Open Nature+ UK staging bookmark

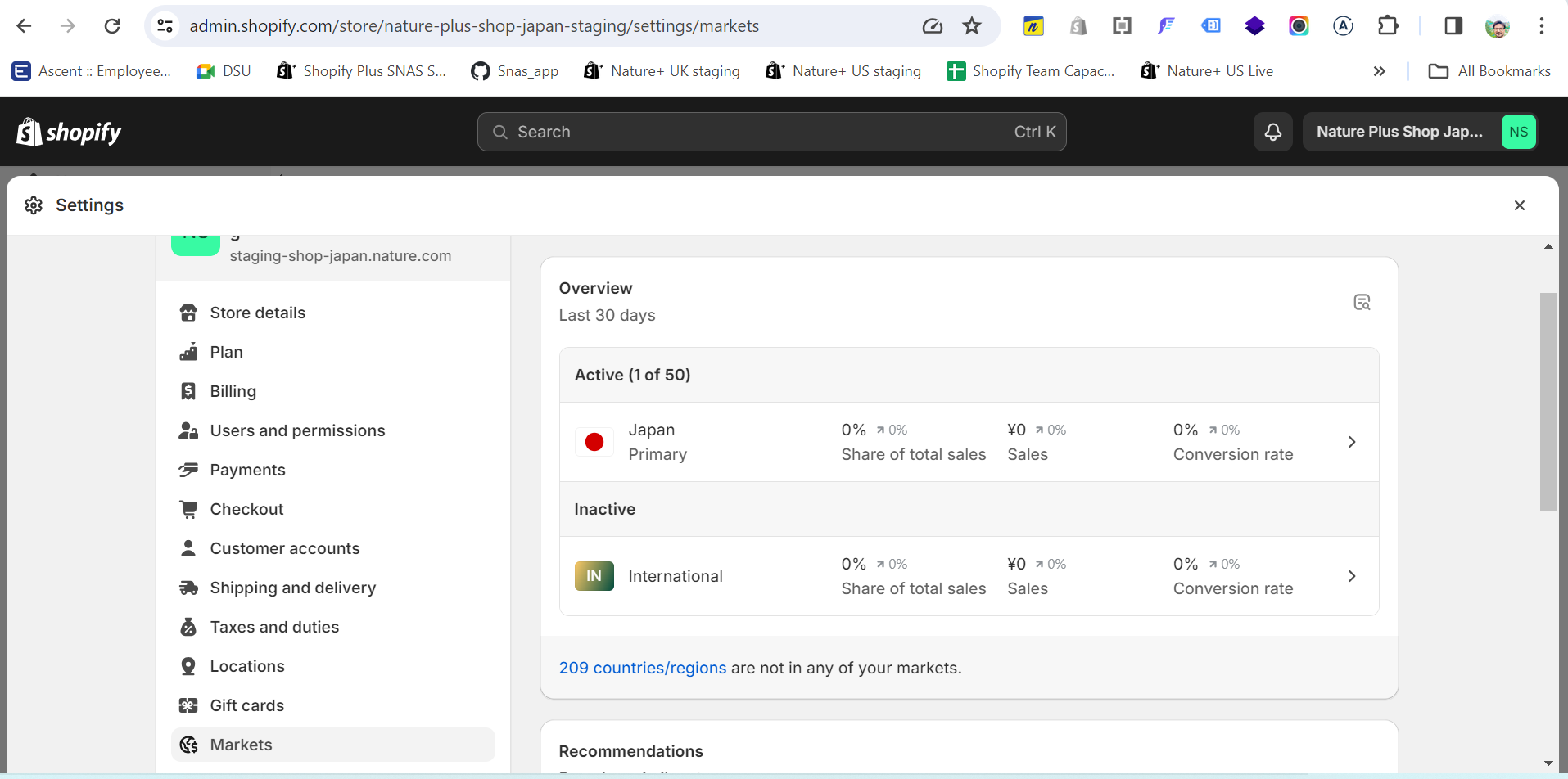coord(662,71)
